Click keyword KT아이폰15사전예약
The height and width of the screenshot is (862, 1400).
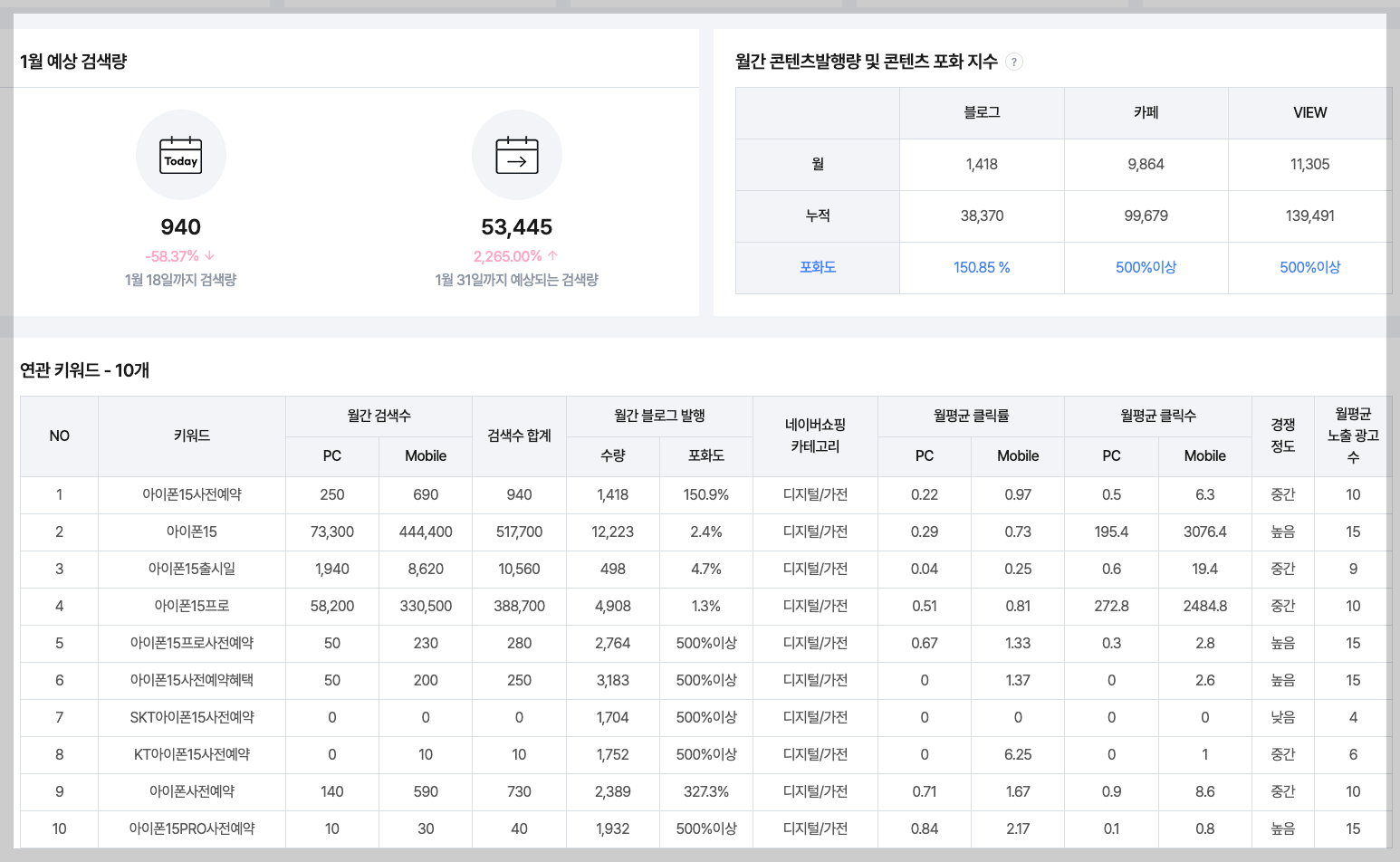pos(192,754)
